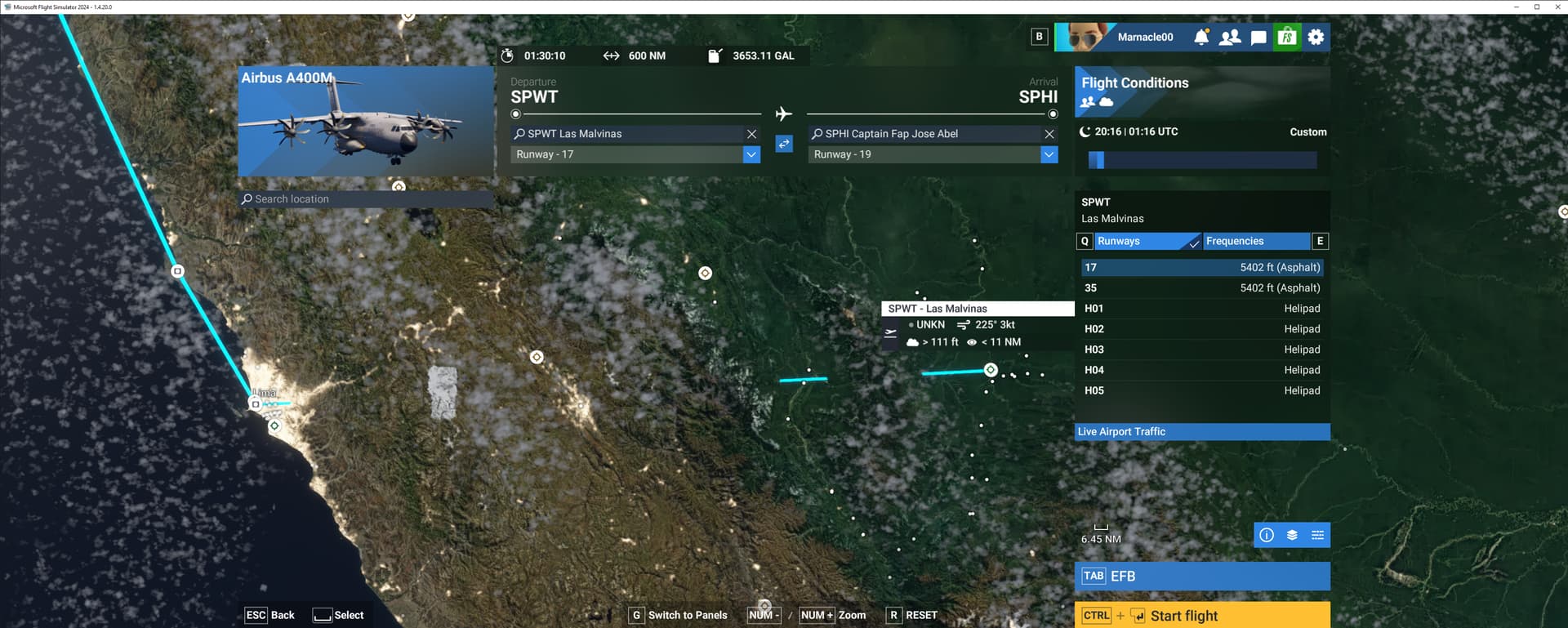The image size is (1568, 628).
Task: Open the map layers icon
Action: pos(1292,535)
